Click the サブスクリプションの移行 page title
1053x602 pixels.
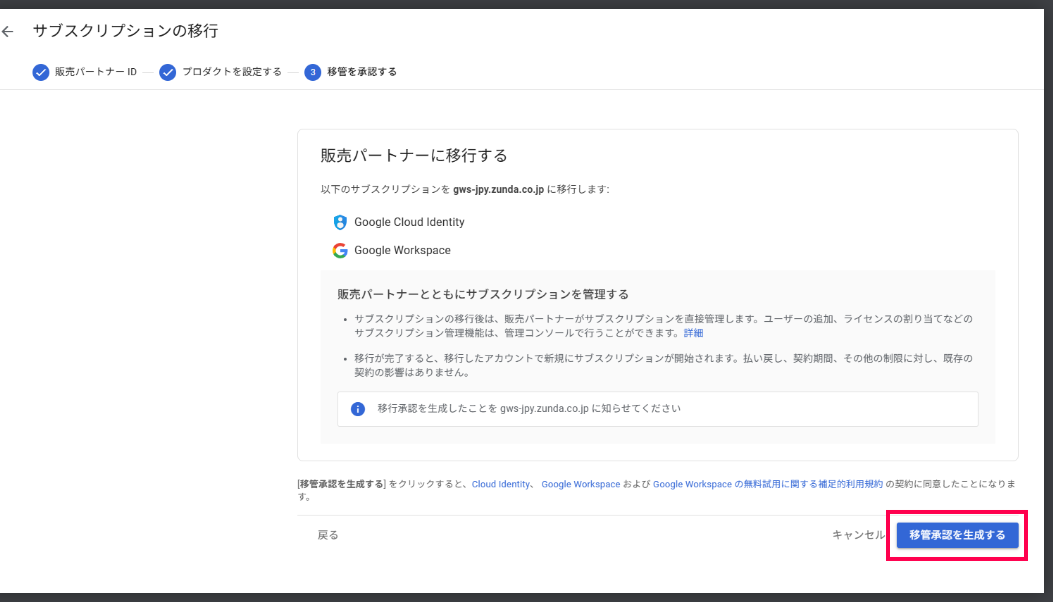(x=126, y=31)
